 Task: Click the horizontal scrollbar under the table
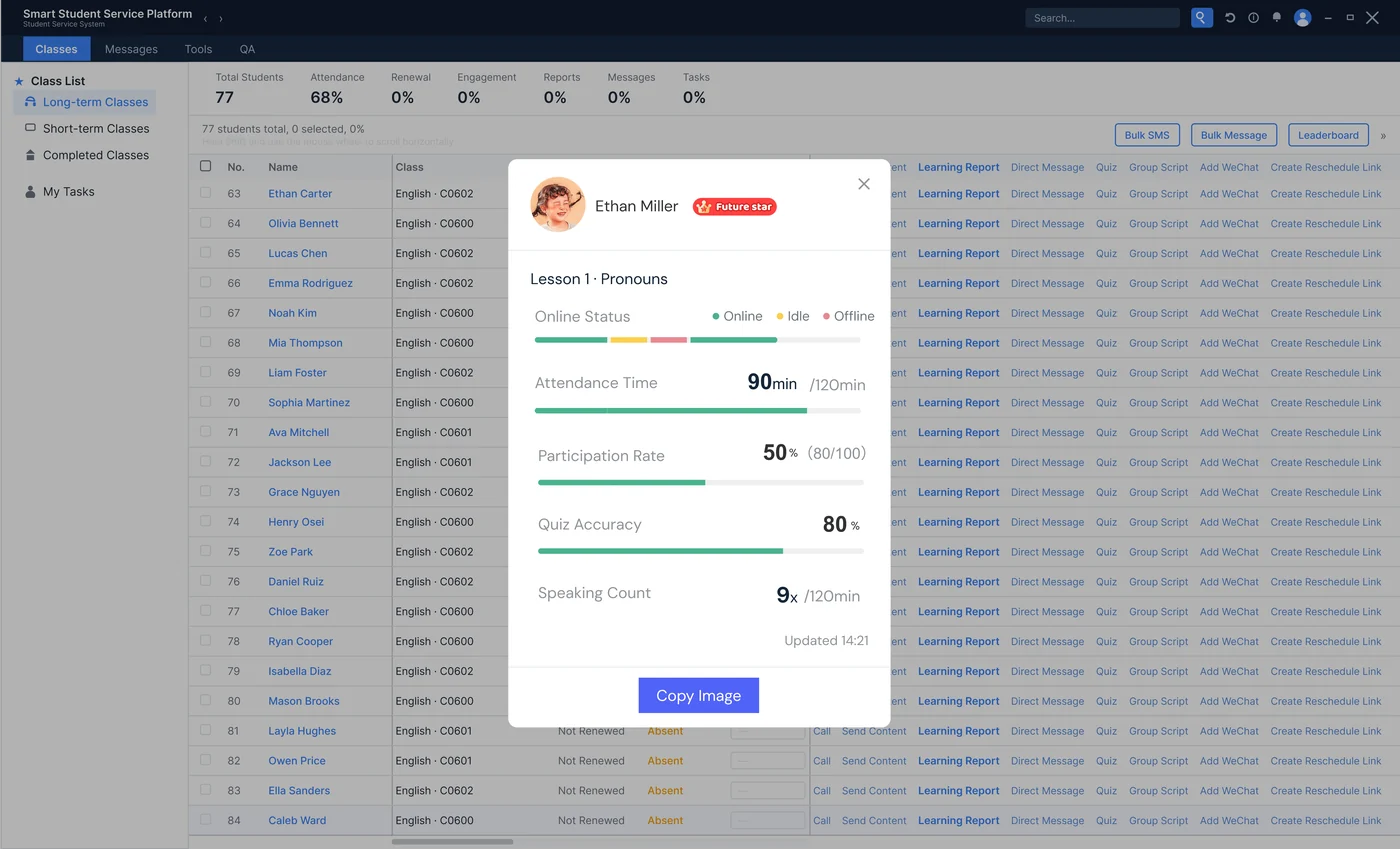(x=452, y=842)
